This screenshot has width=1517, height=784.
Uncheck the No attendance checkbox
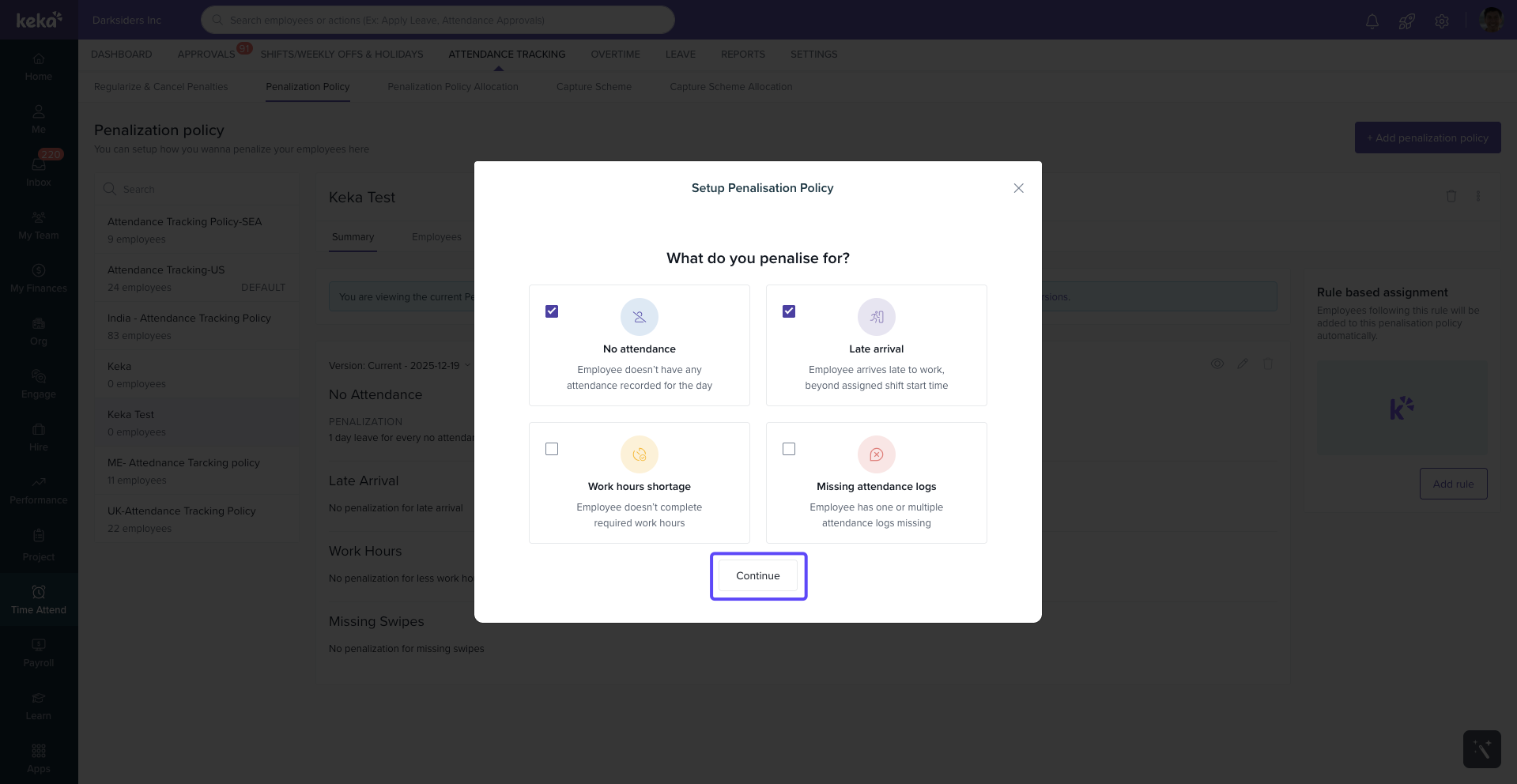click(552, 311)
